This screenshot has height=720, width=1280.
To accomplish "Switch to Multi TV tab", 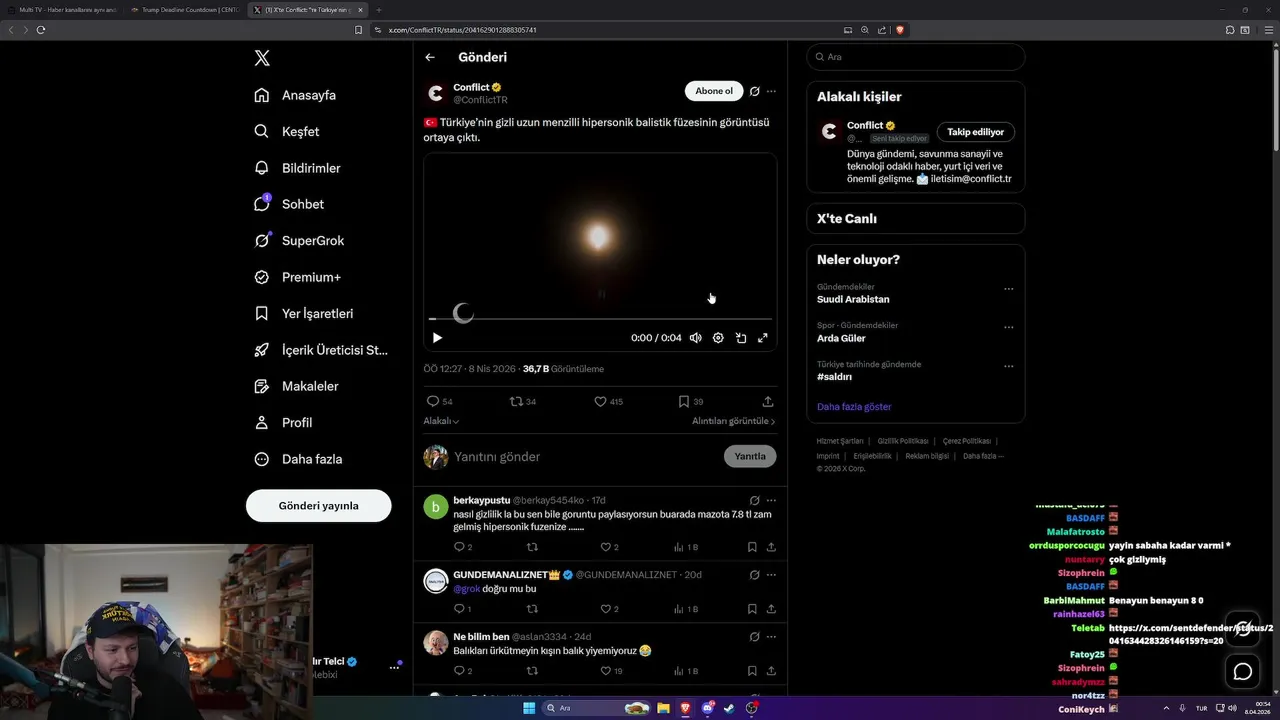I will click(64, 10).
